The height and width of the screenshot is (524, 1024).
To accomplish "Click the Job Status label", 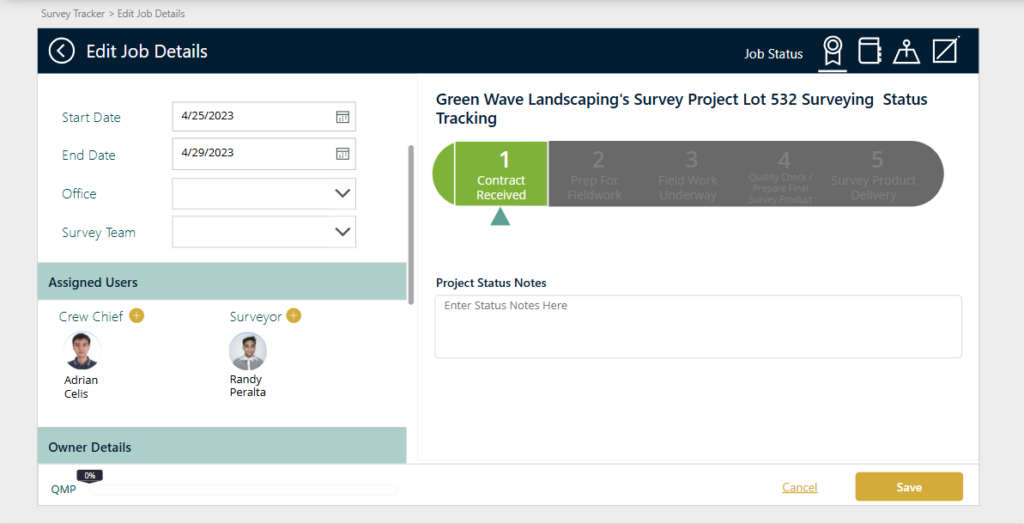I will point(773,54).
